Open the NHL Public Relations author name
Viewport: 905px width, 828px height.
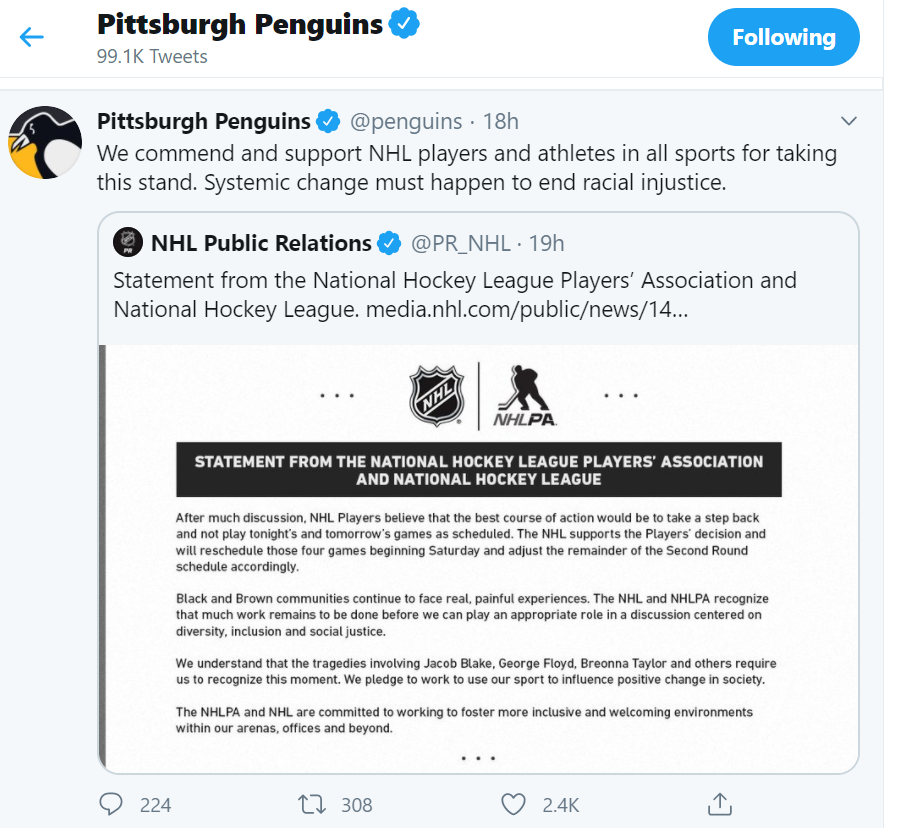(261, 243)
